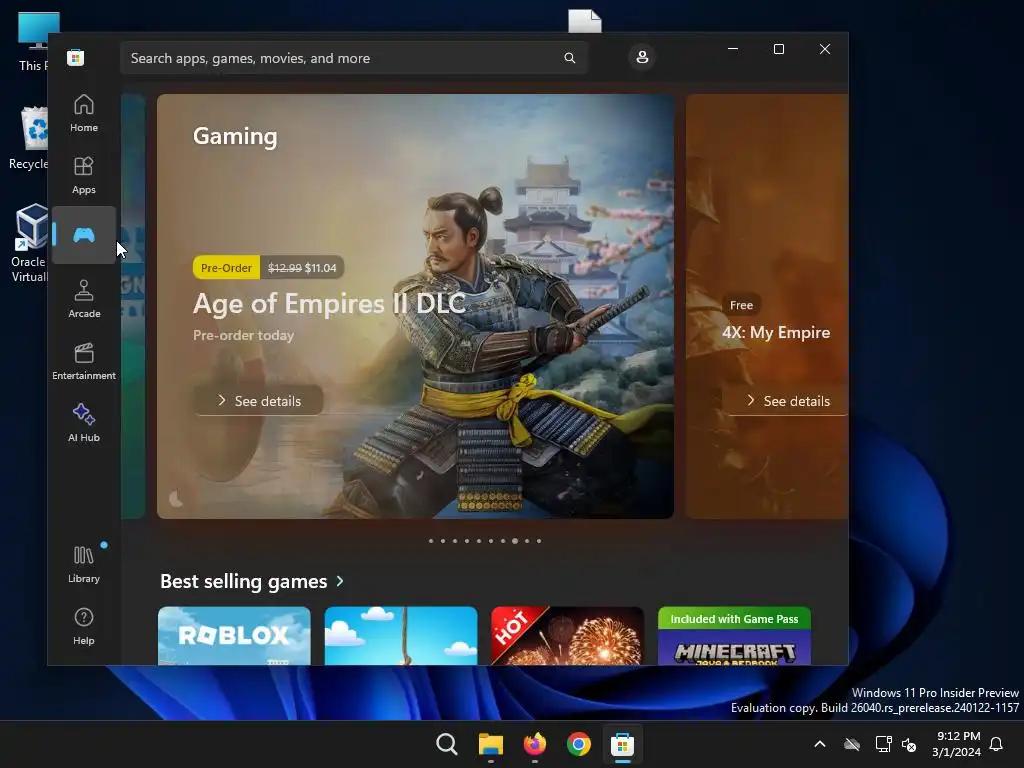
Task: Open the Entertainment section
Action: tap(84, 362)
